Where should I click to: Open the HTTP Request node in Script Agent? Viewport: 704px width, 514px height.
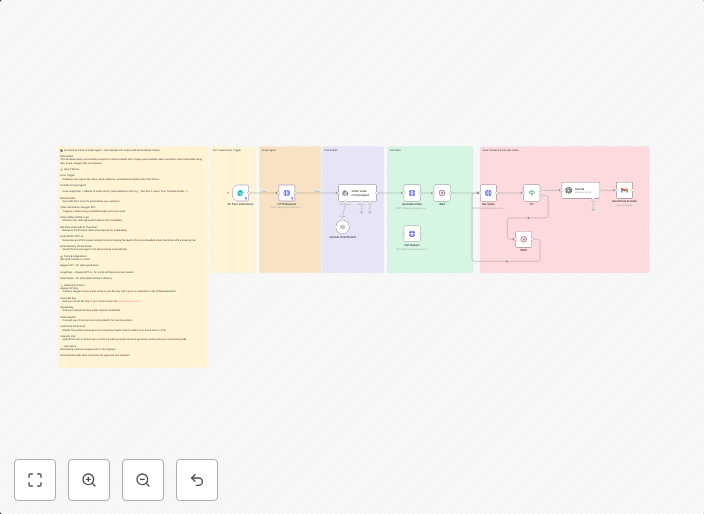coord(286,192)
